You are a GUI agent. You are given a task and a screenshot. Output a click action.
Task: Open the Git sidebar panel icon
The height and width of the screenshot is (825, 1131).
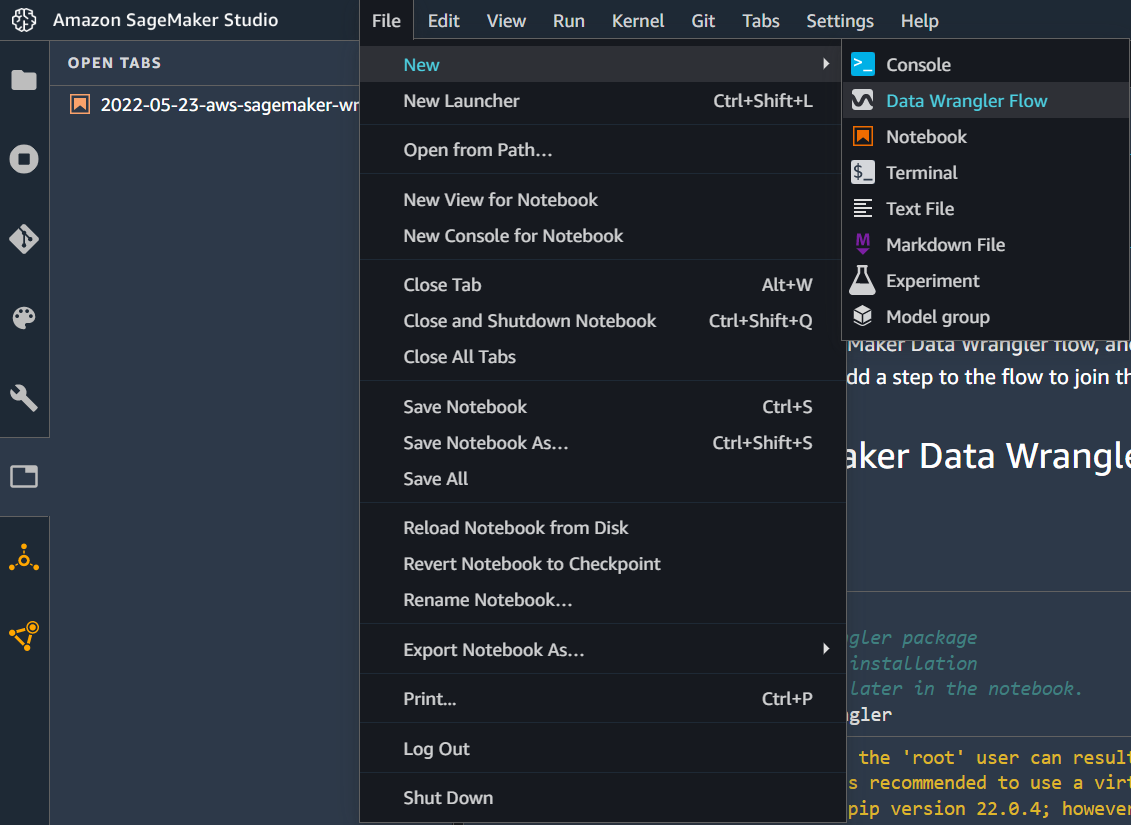[24, 239]
